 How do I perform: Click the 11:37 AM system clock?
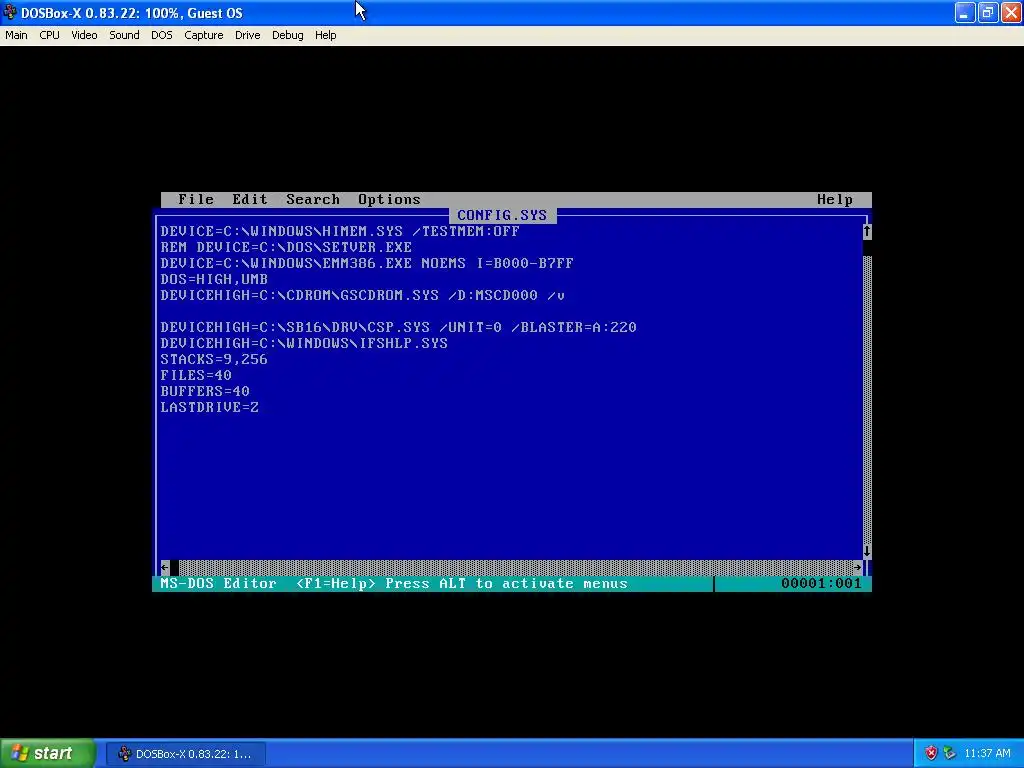(x=987, y=754)
